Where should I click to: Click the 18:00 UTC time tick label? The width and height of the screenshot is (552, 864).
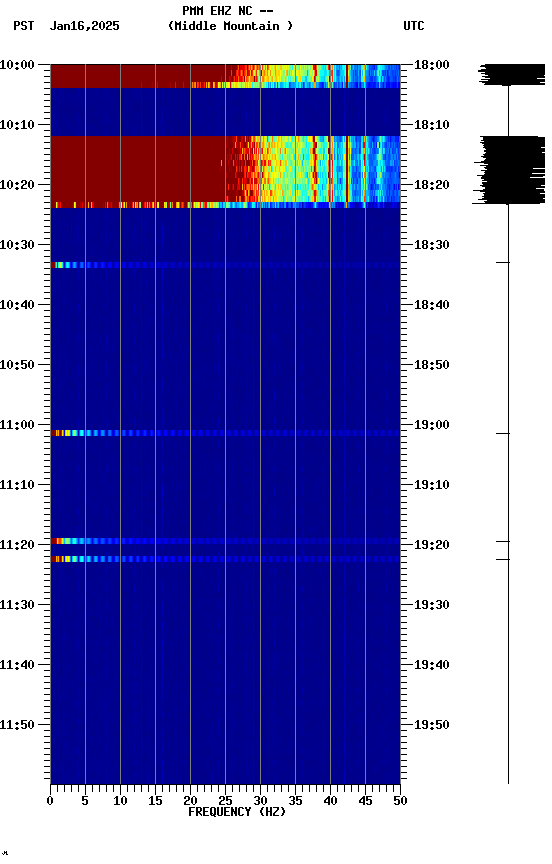(x=432, y=65)
